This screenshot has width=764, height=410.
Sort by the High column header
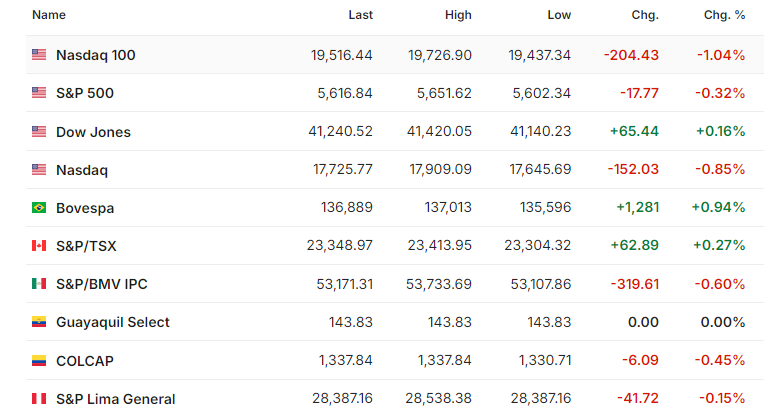[x=458, y=15]
